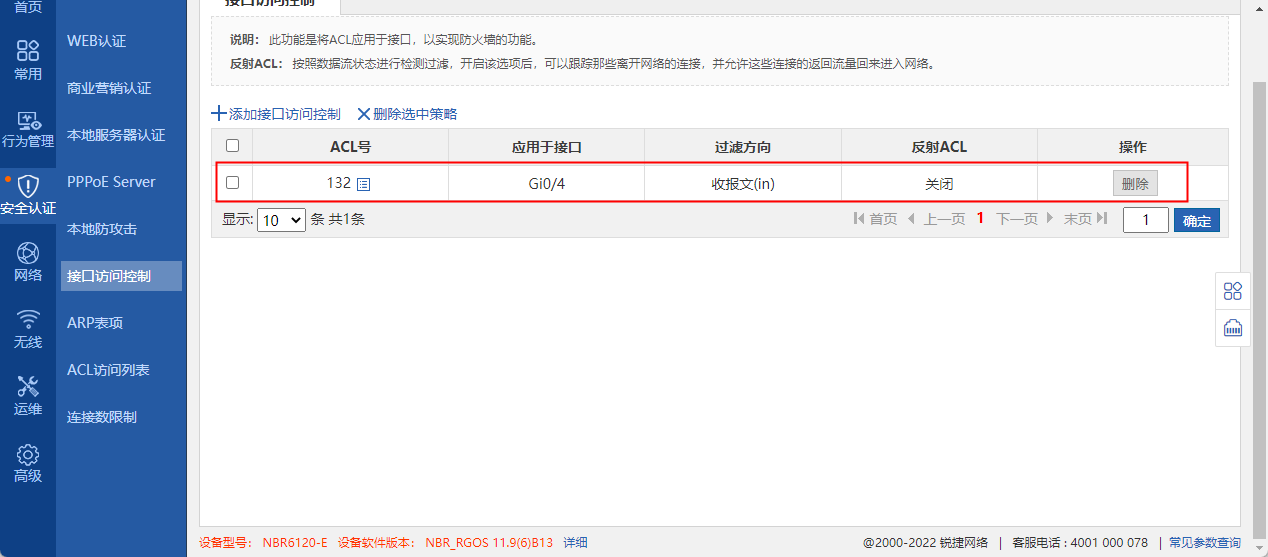Click the 详细 device info link
This screenshot has width=1268, height=557.
[575, 543]
